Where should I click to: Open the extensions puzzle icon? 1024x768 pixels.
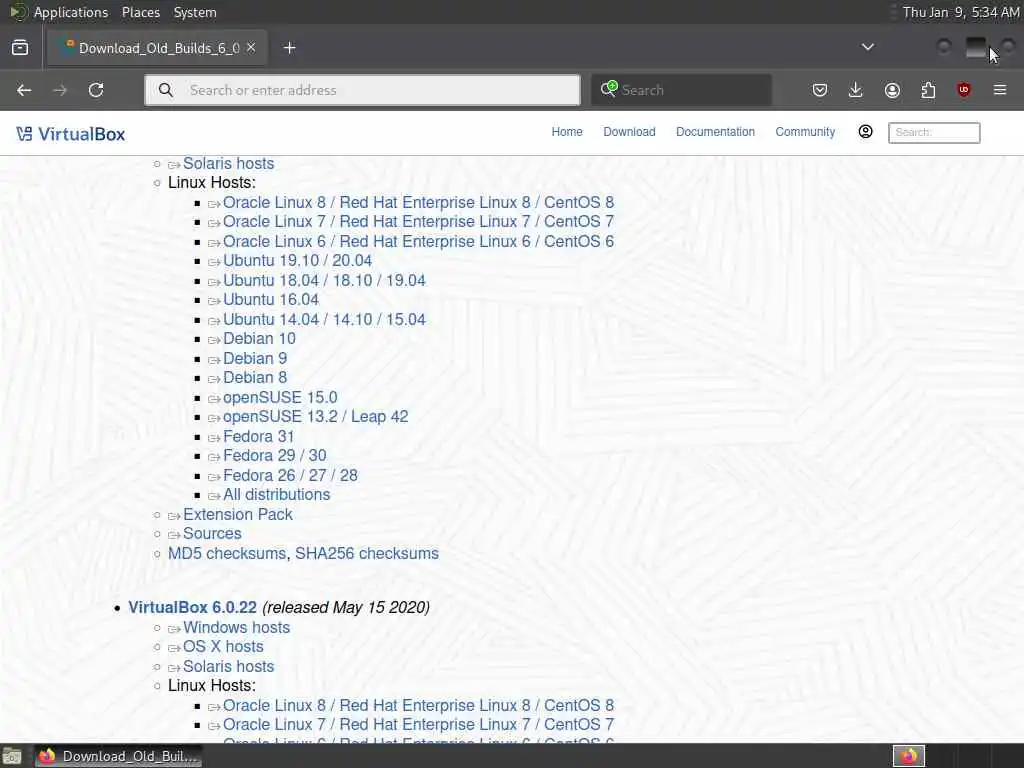pos(928,90)
